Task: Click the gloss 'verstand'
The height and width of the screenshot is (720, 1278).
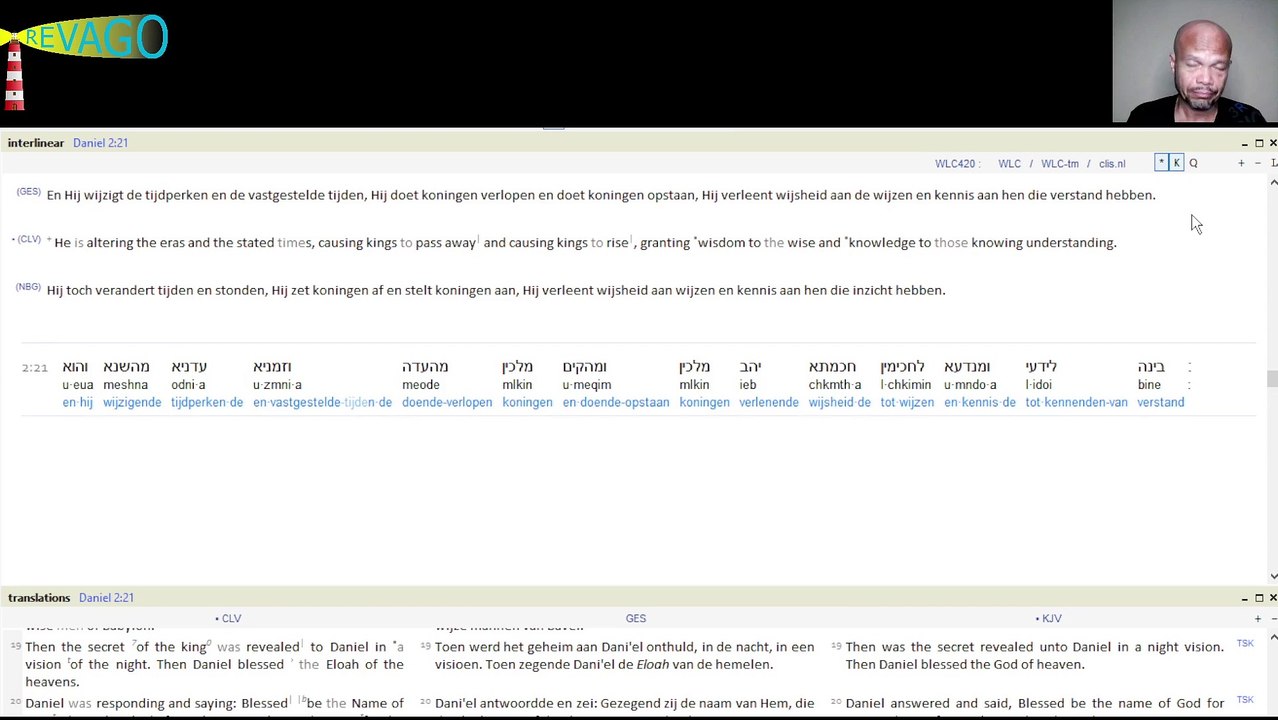Action: 1161,402
